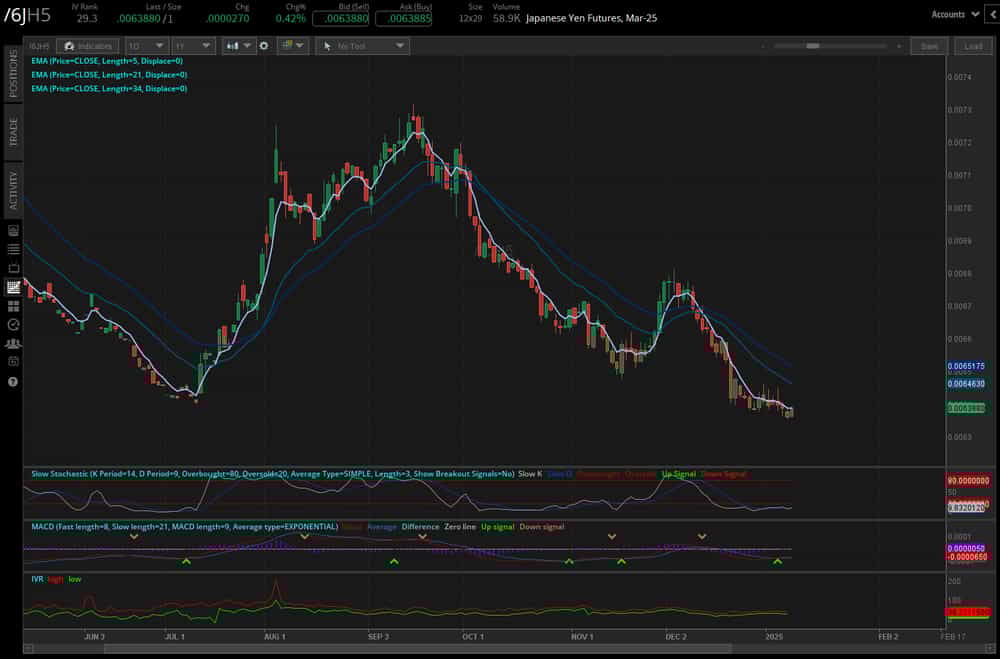Viewport: 1000px width, 659px height.
Task: Select the chart type icon in the toolbar
Action: click(233, 45)
